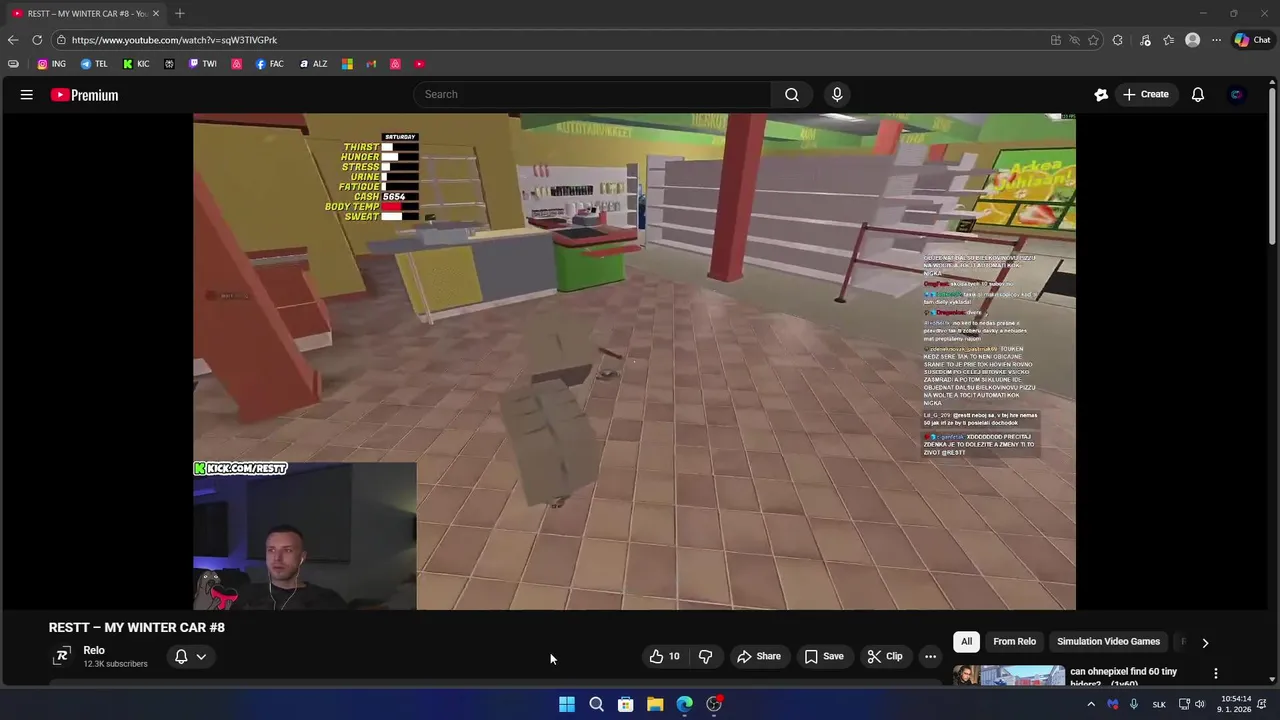This screenshot has width=1280, height=720.
Task: Select the All filter chip
Action: tap(966, 641)
